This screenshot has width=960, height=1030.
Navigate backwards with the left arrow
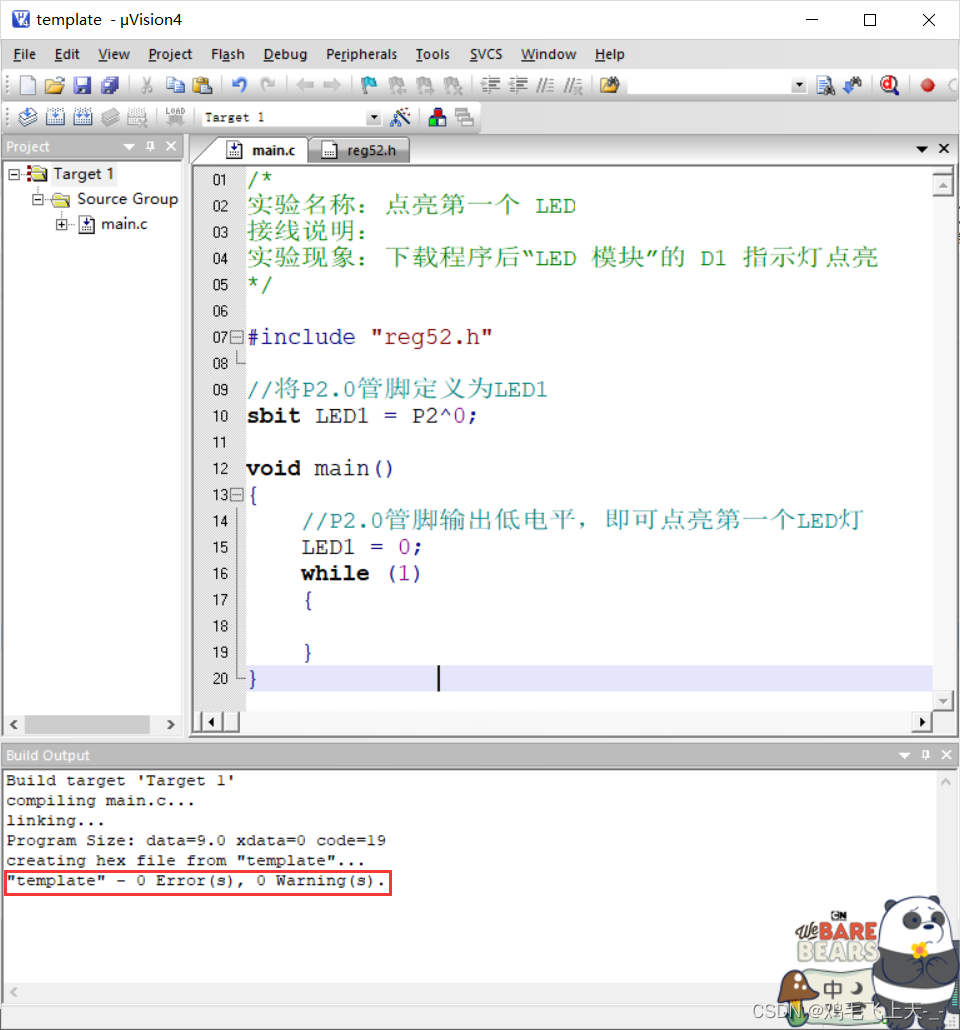[x=304, y=85]
